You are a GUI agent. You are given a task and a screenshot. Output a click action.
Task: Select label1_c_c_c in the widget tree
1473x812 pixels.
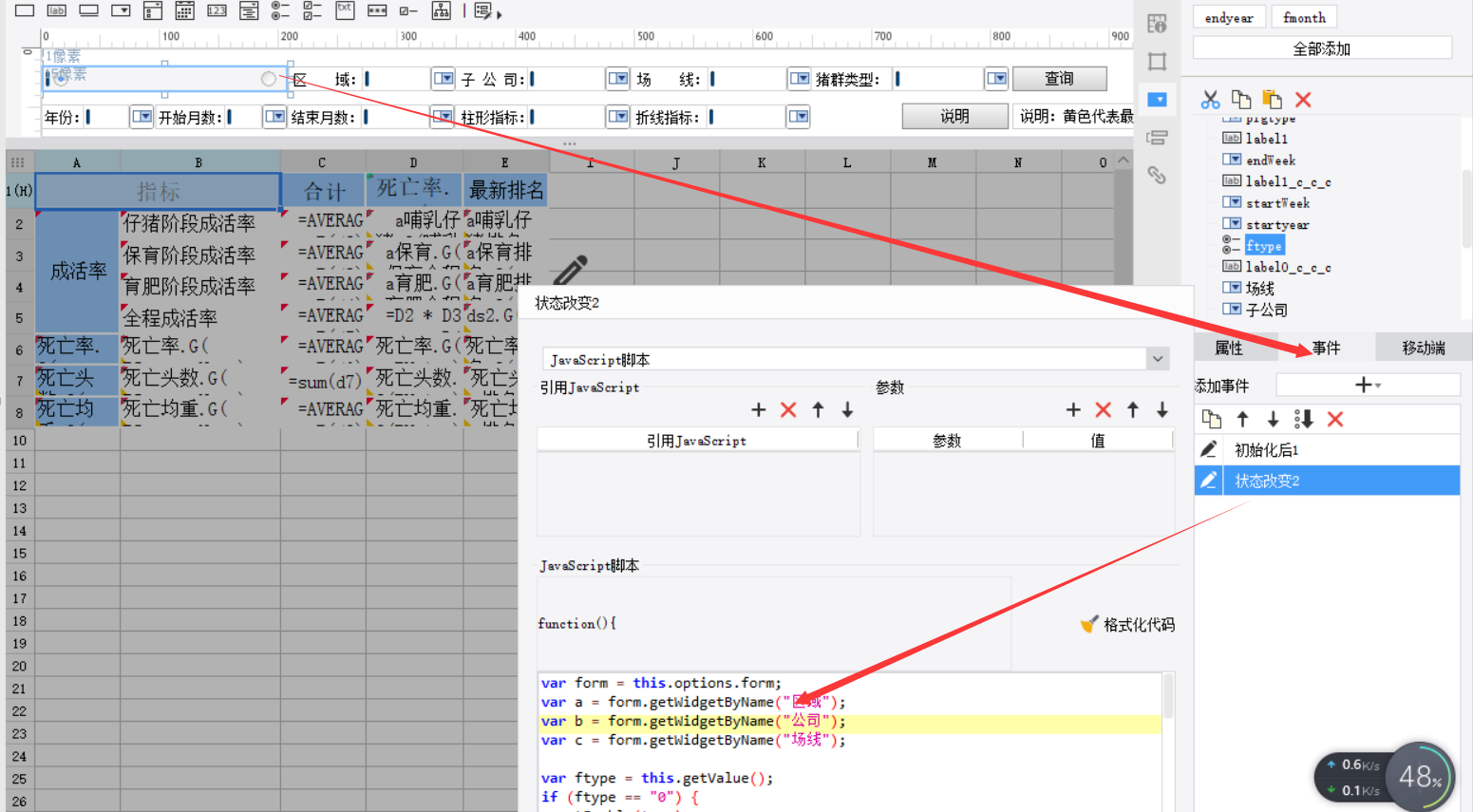pos(1288,181)
